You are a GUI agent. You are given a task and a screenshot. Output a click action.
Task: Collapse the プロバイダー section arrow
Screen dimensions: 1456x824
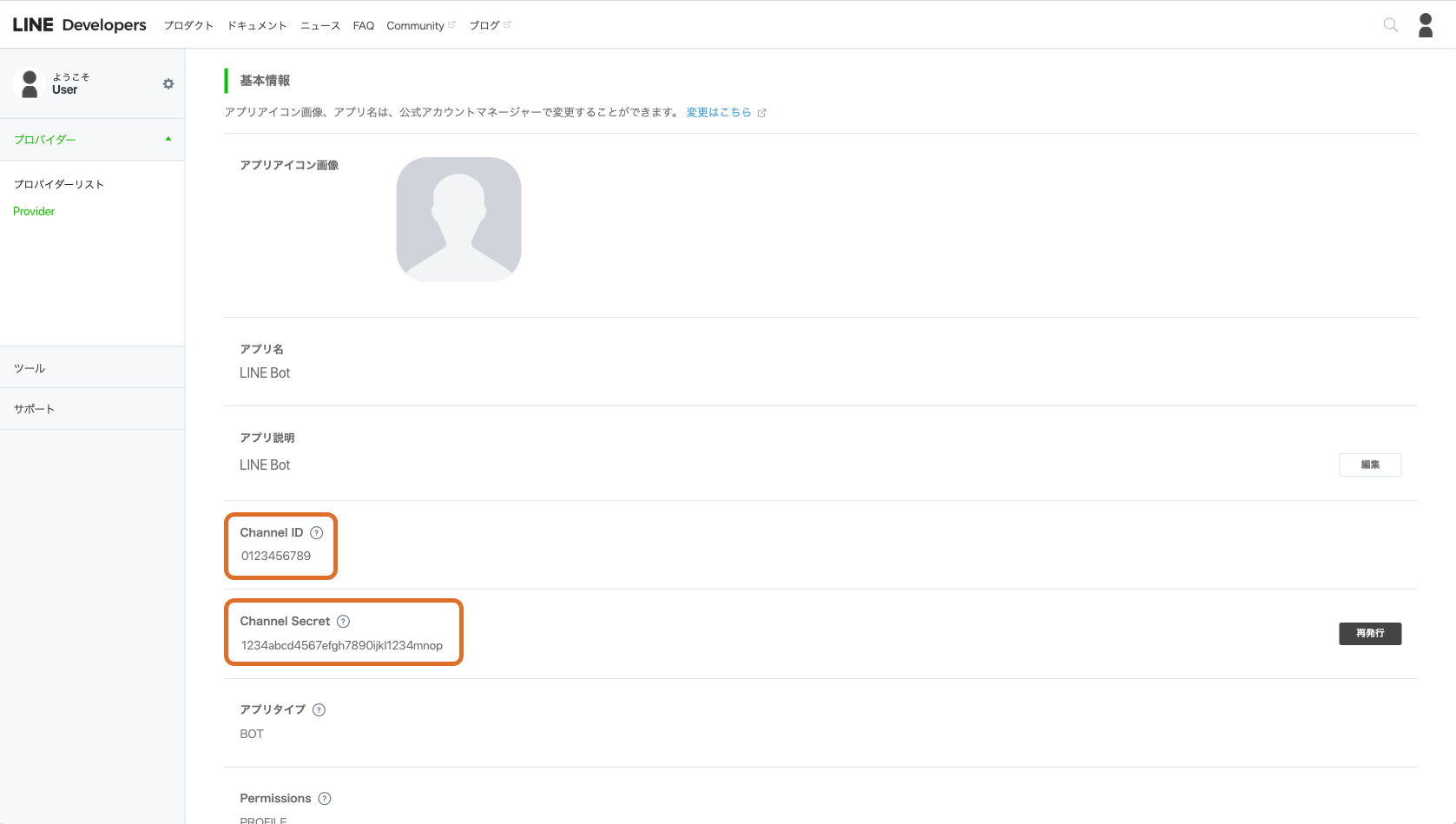(x=168, y=140)
